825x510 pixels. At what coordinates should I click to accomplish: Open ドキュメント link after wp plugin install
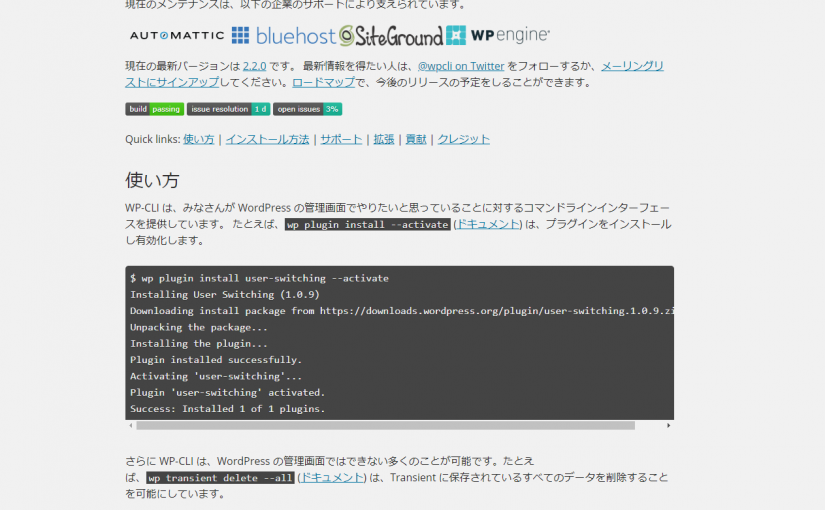[x=488, y=224]
